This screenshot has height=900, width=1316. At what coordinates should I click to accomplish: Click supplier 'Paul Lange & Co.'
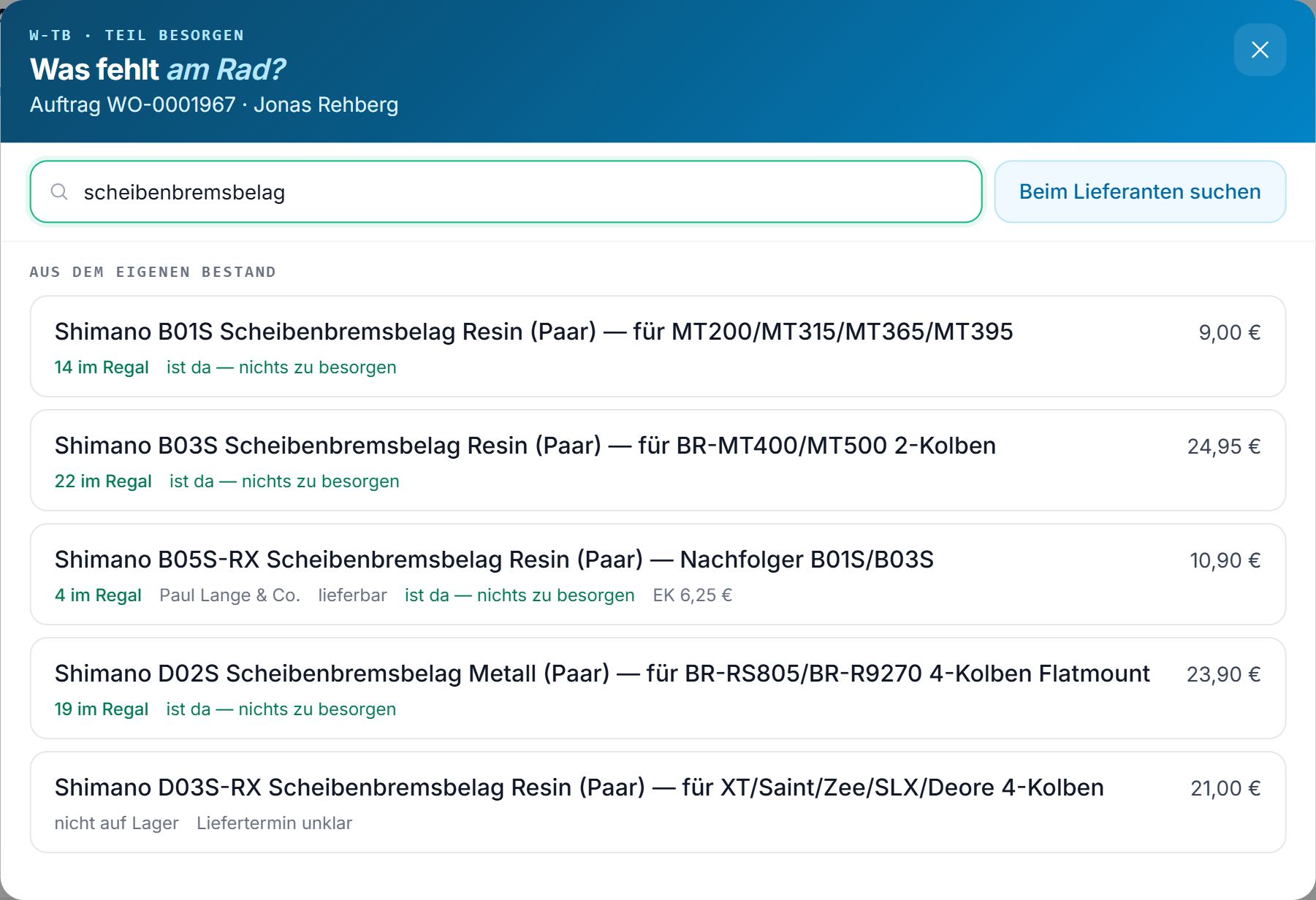click(230, 595)
